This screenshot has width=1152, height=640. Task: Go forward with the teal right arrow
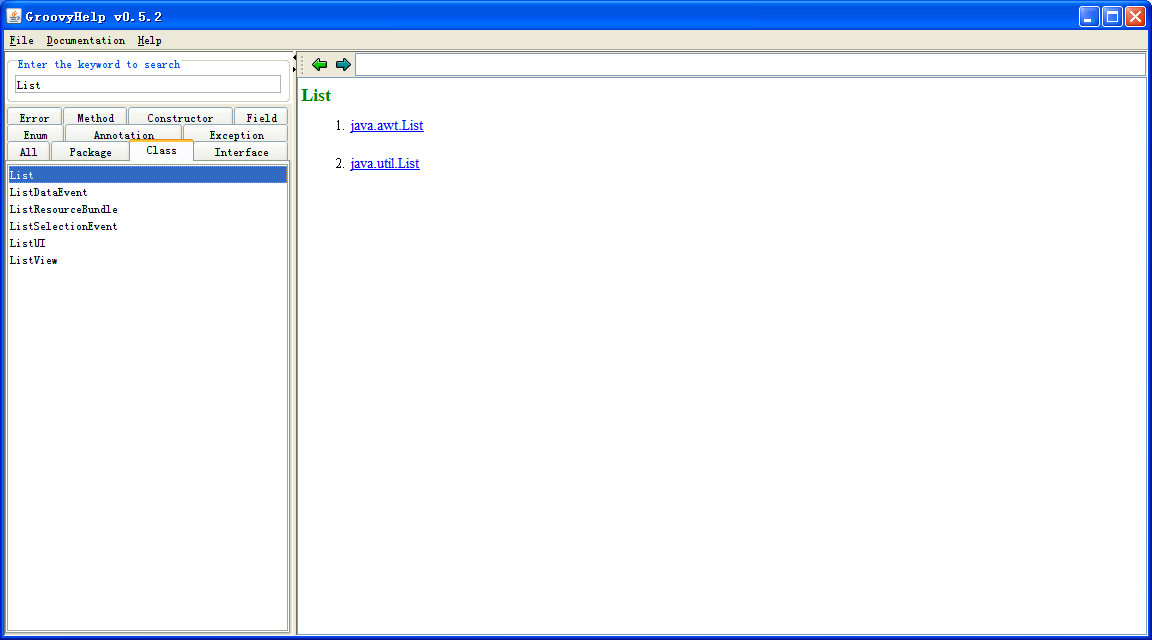(343, 65)
